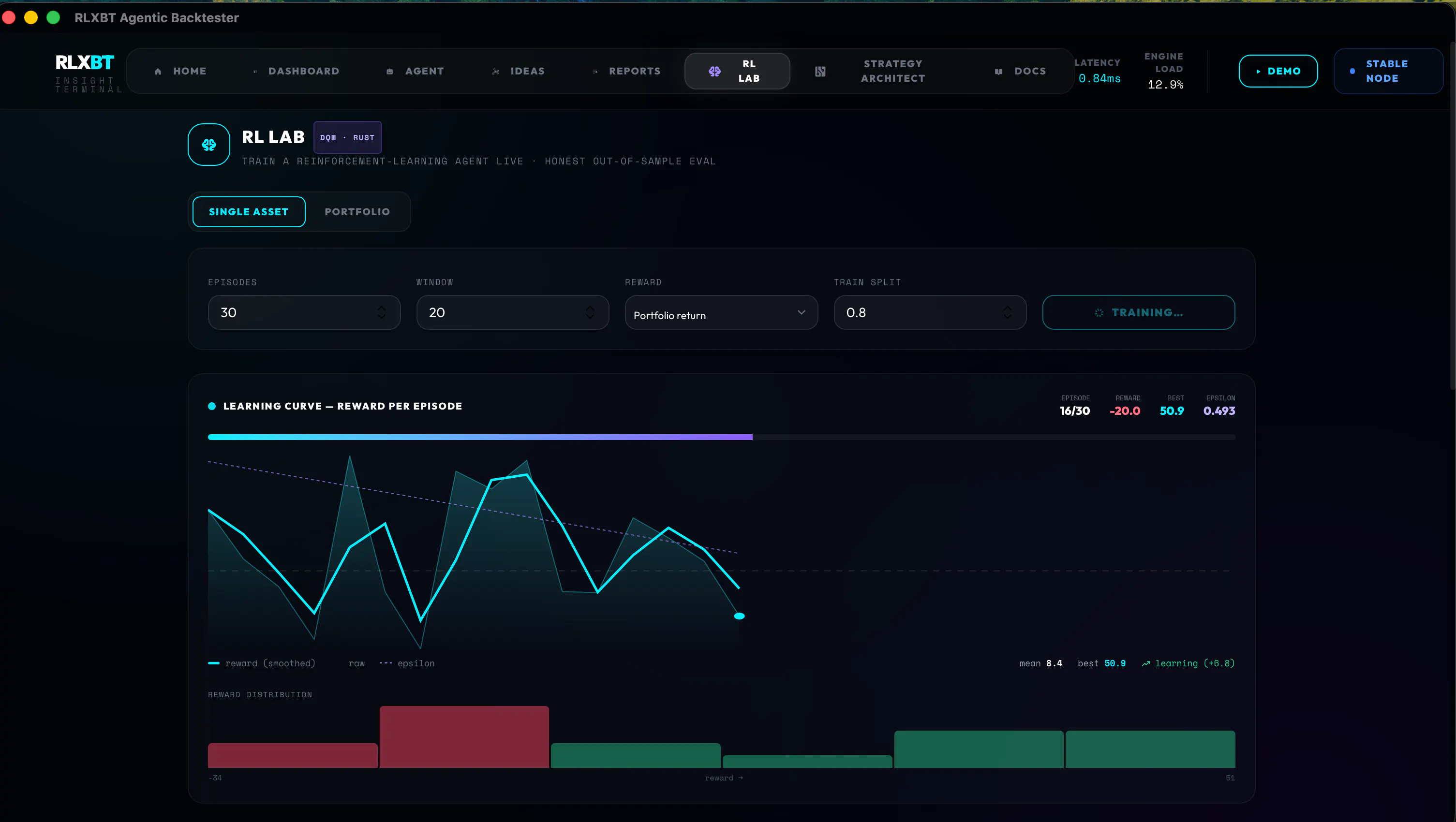
Task: Click the RLXBT Agentic Backtester window title
Action: (157, 17)
